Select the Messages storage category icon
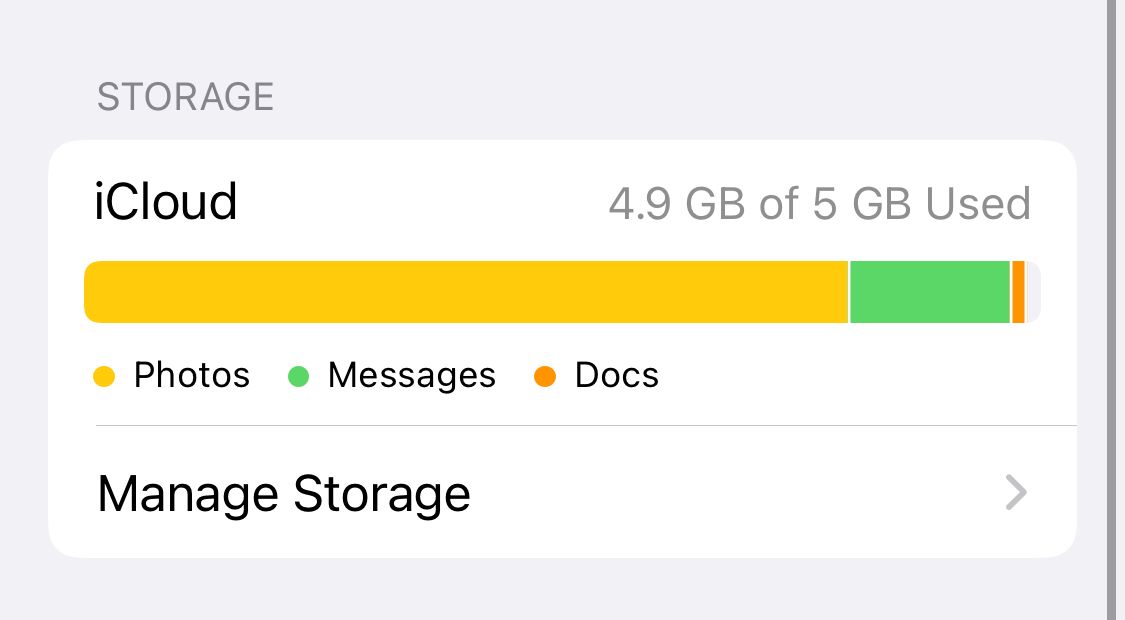This screenshot has width=1125, height=620. (x=298, y=376)
